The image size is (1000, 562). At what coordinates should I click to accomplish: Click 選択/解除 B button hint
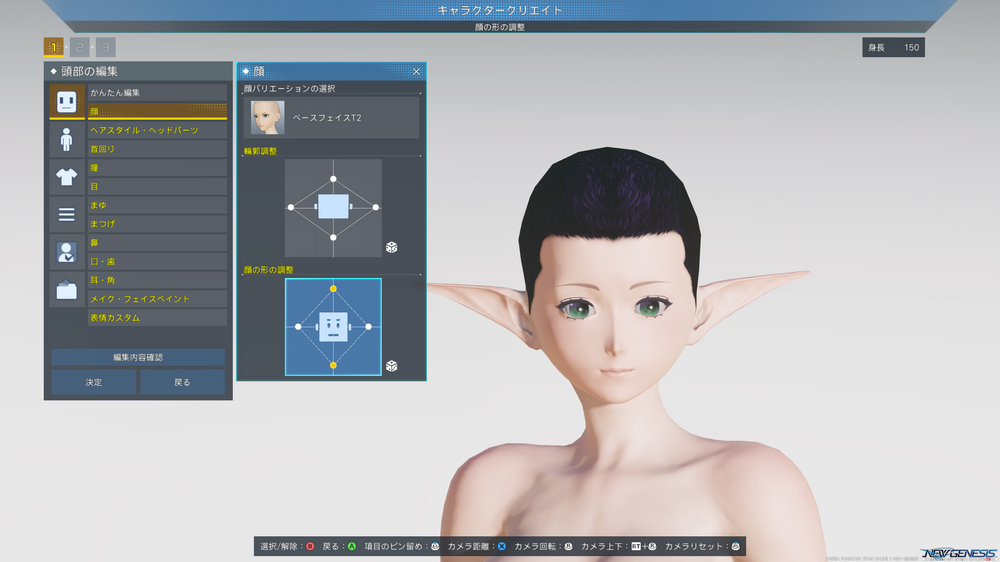click(287, 546)
